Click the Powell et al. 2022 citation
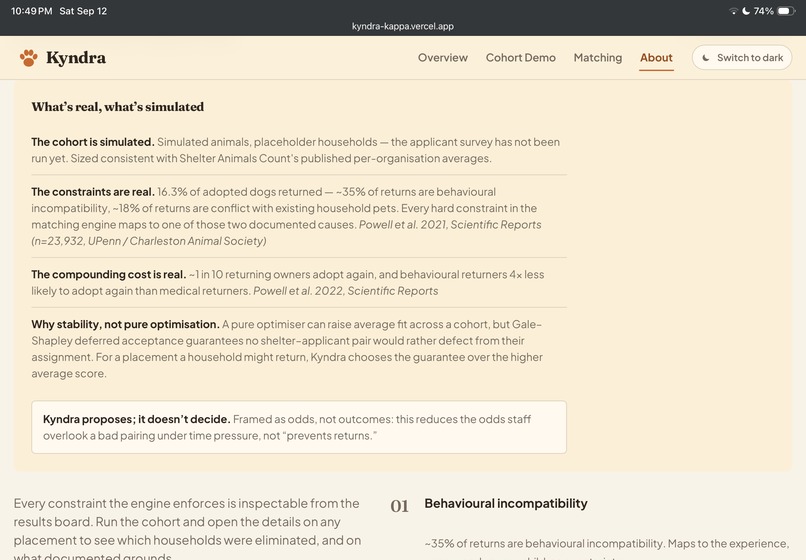 click(x=345, y=291)
